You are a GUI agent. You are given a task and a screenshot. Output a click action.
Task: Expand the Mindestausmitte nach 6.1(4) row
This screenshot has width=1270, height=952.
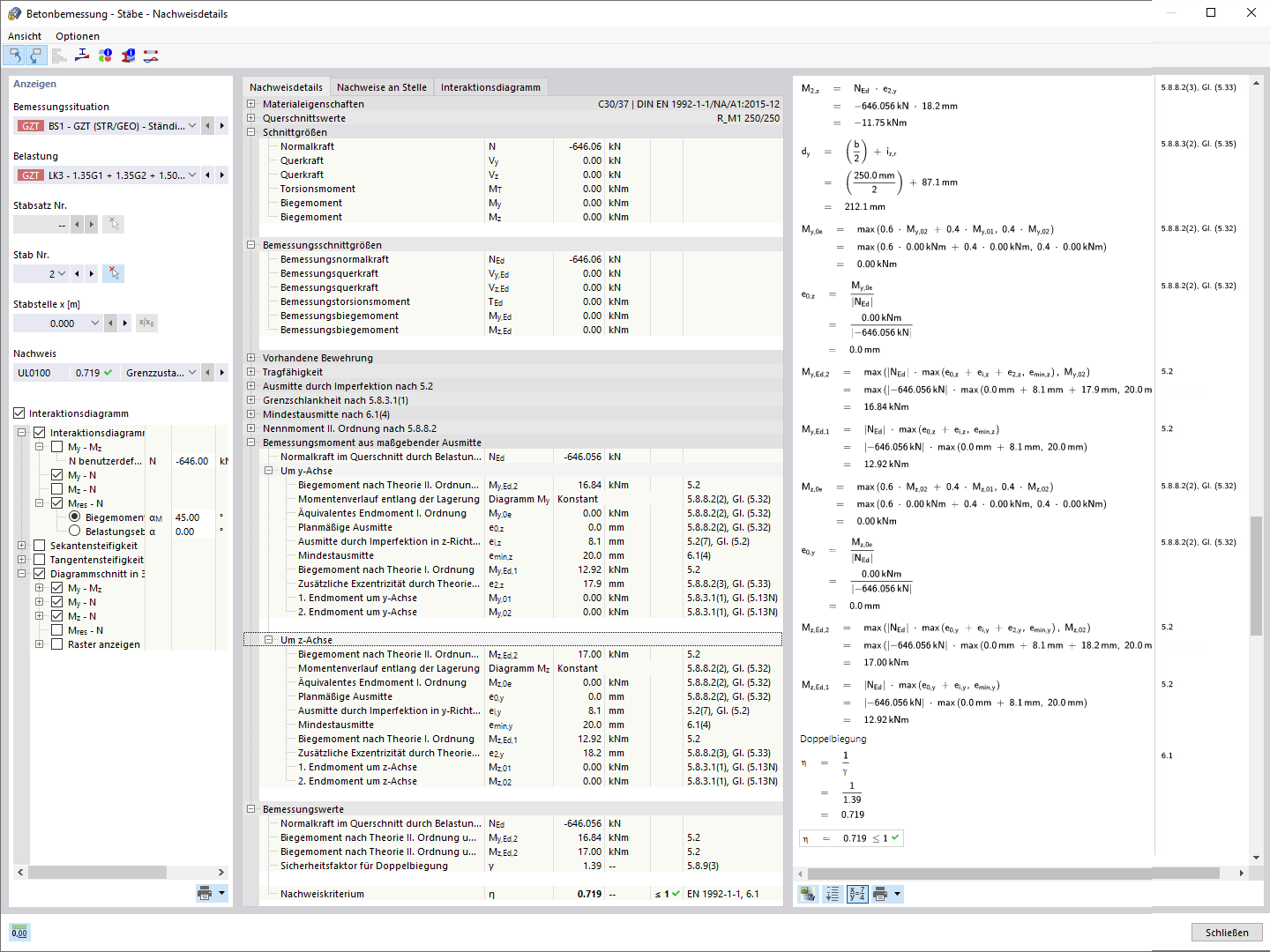(250, 414)
